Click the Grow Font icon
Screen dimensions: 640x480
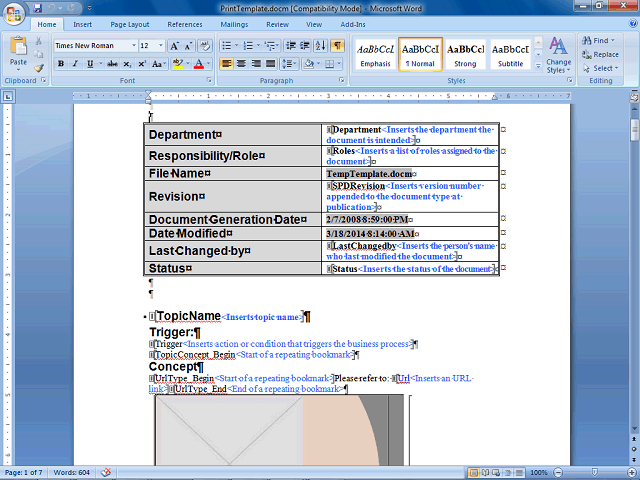(x=174, y=46)
